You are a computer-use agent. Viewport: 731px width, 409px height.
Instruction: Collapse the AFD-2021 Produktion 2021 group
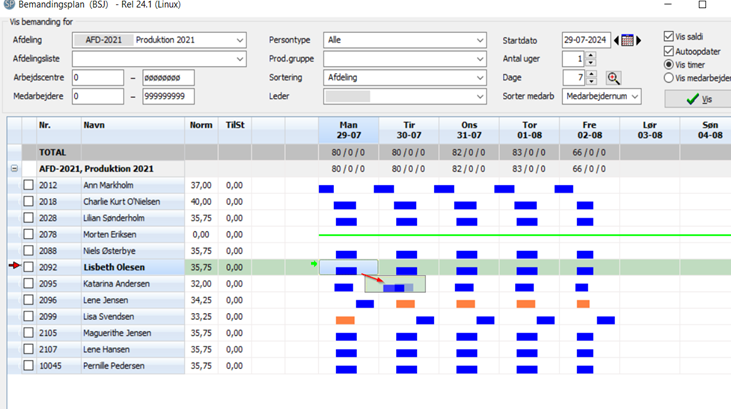14,169
